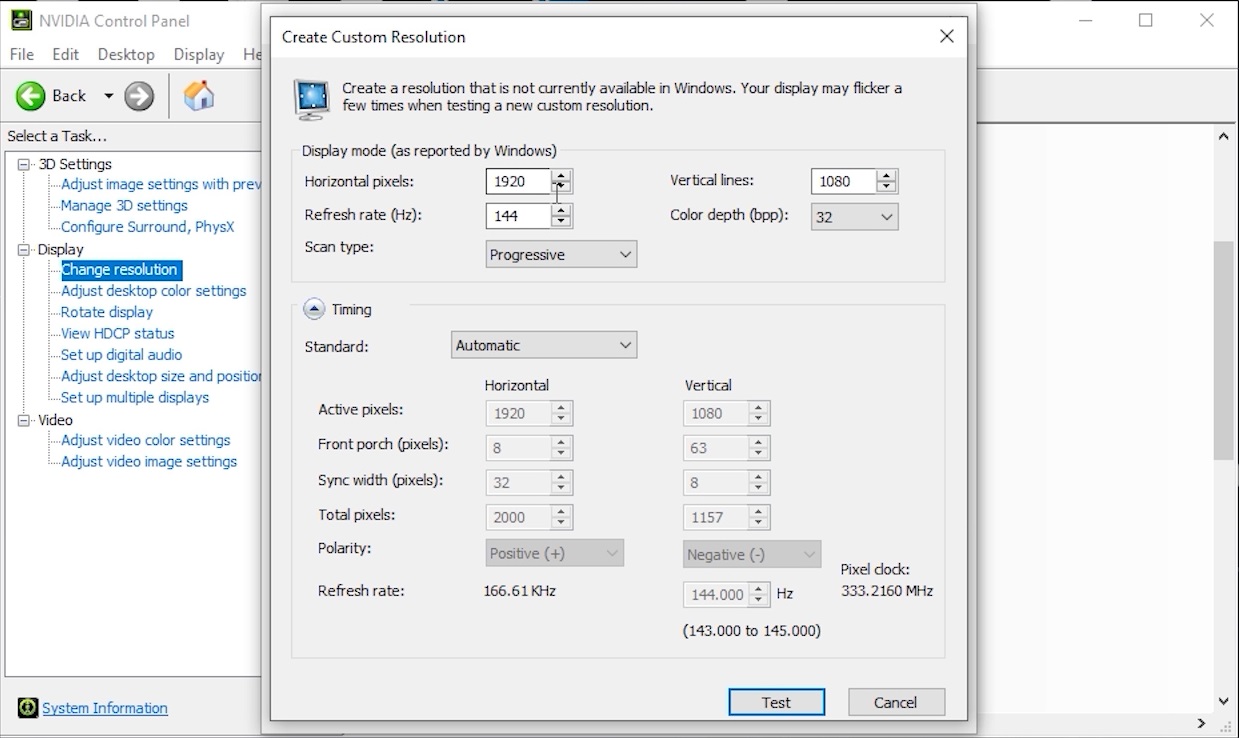Click the 333.2160 MHz pixel clock value
Screen dimensions: 1239x738
887,591
